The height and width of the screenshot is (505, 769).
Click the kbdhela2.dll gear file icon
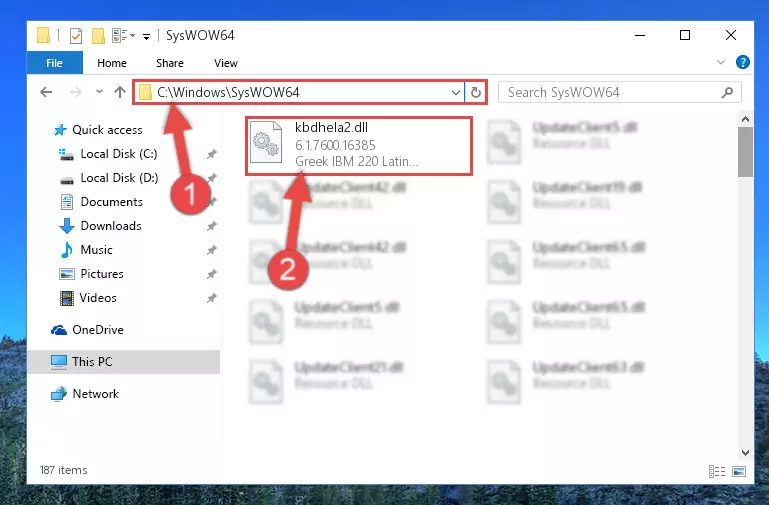(266, 142)
